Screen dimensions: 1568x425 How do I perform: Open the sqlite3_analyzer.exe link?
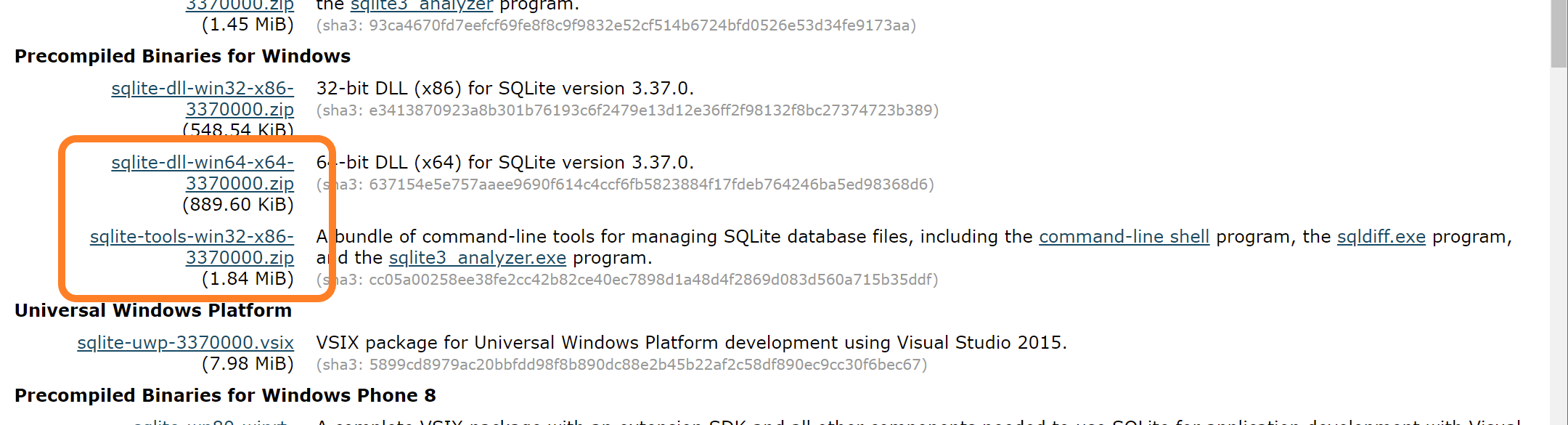478,258
